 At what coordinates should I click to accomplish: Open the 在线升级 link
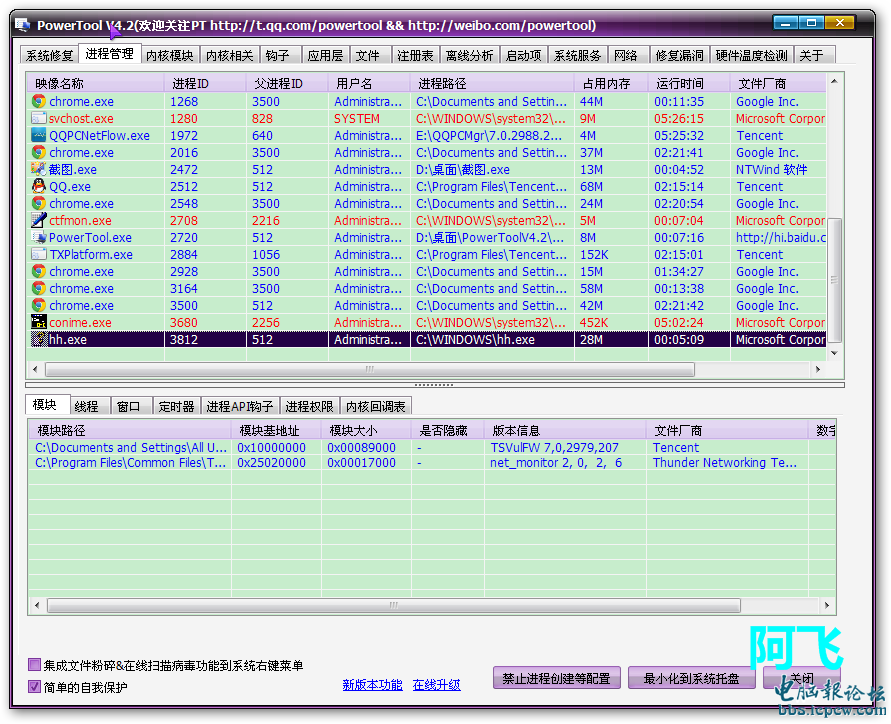click(436, 685)
